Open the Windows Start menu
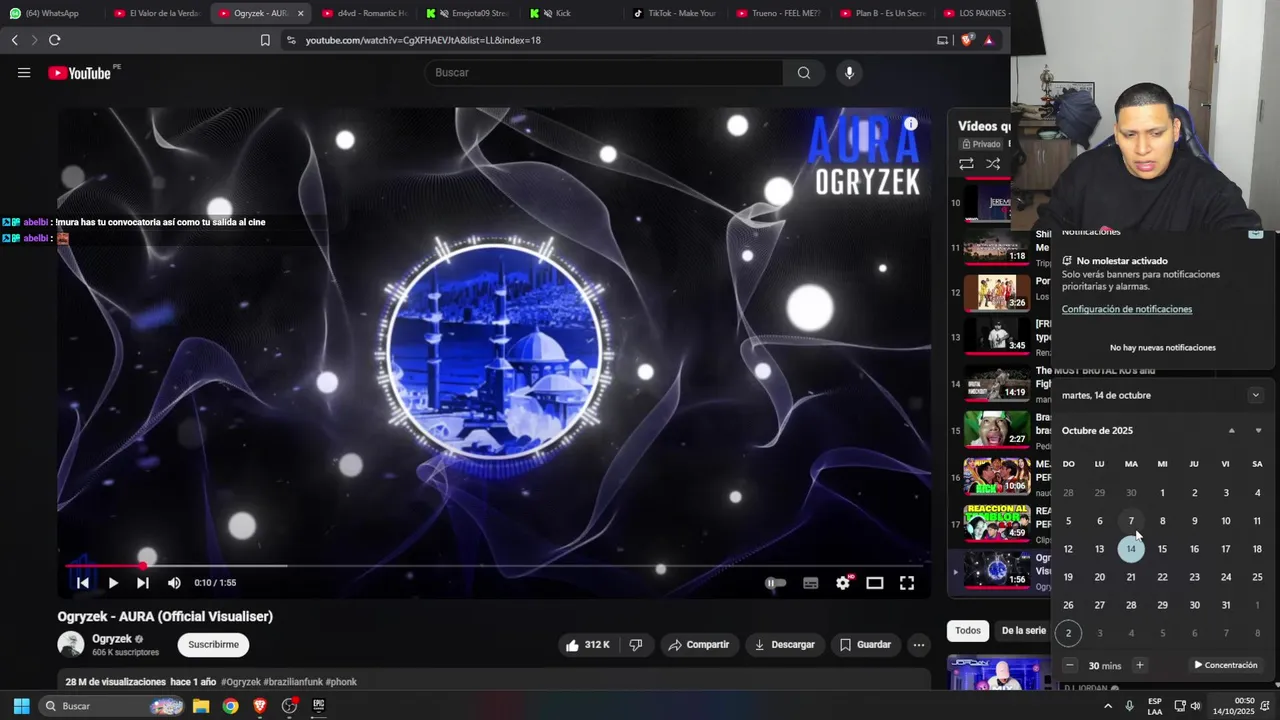 click(x=21, y=706)
